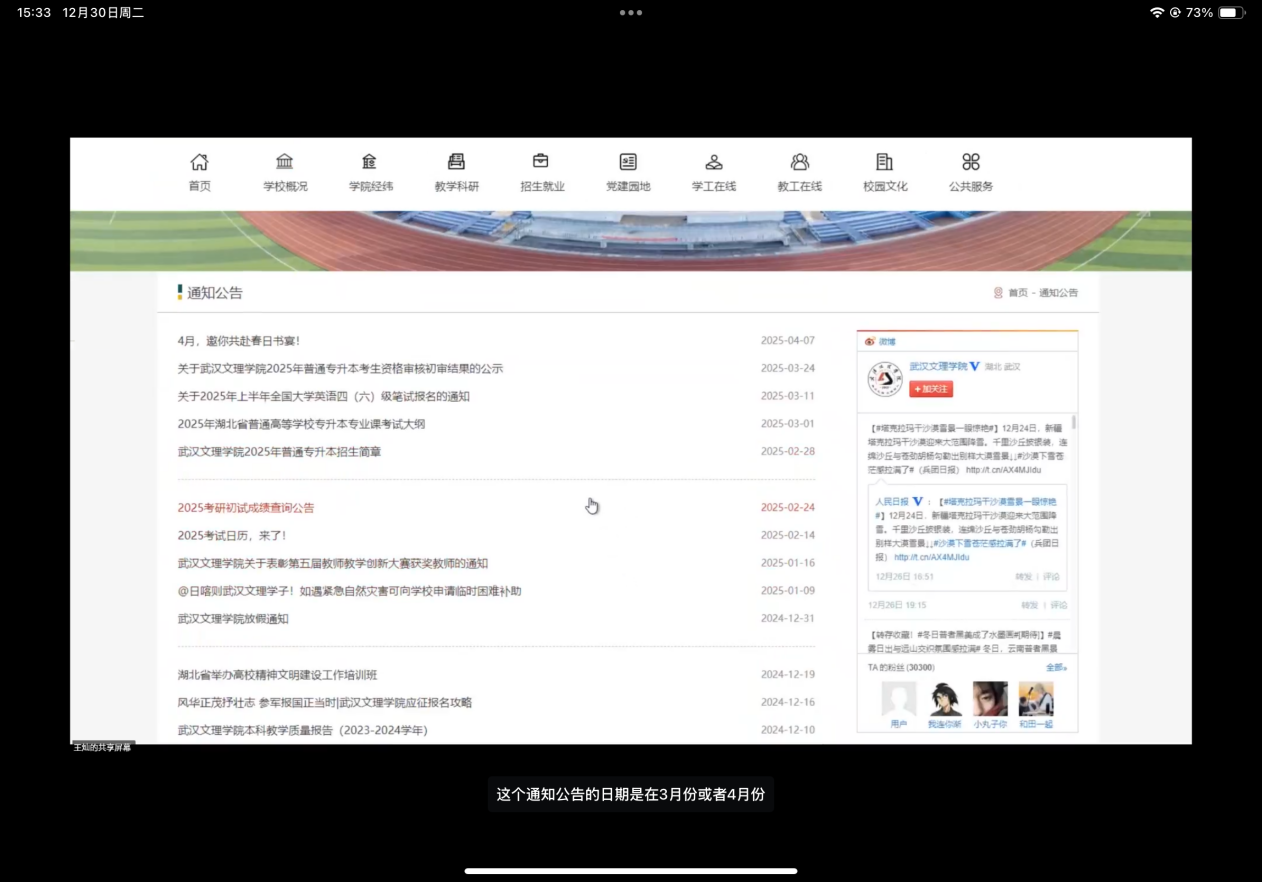
Task: Click the 招生就业 briefcase icon
Action: pos(541,162)
